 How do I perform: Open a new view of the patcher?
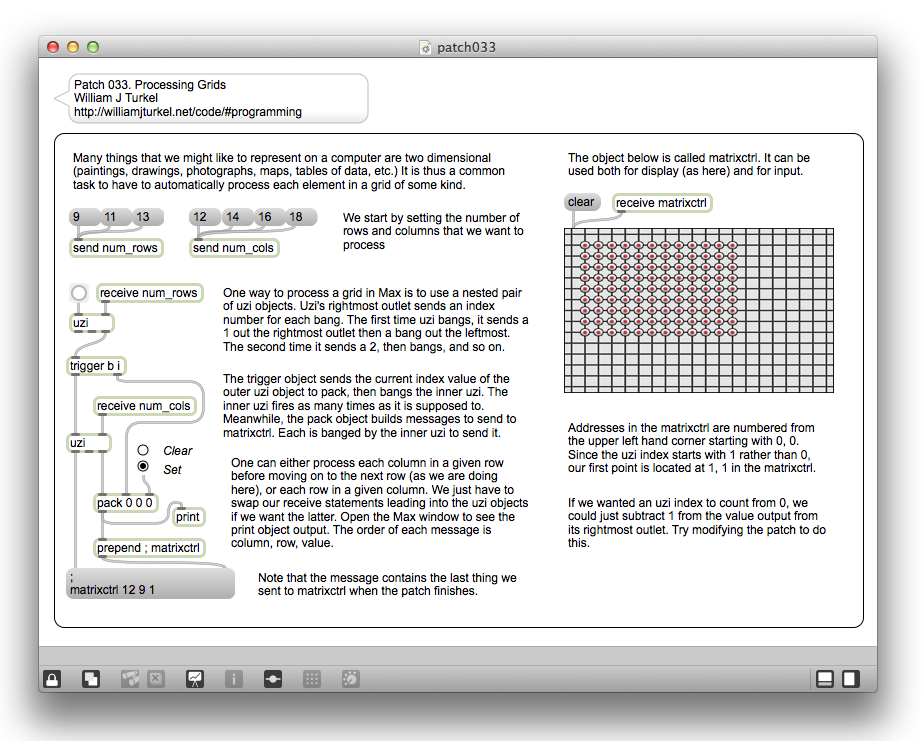[x=91, y=679]
